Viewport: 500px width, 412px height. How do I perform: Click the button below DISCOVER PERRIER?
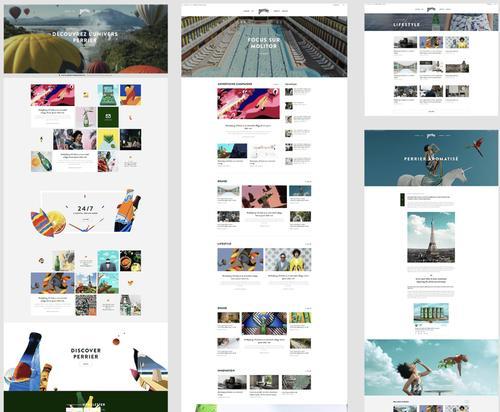(86, 364)
